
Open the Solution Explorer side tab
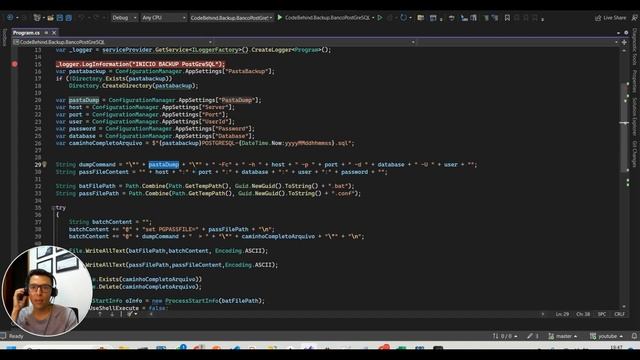(x=635, y=116)
